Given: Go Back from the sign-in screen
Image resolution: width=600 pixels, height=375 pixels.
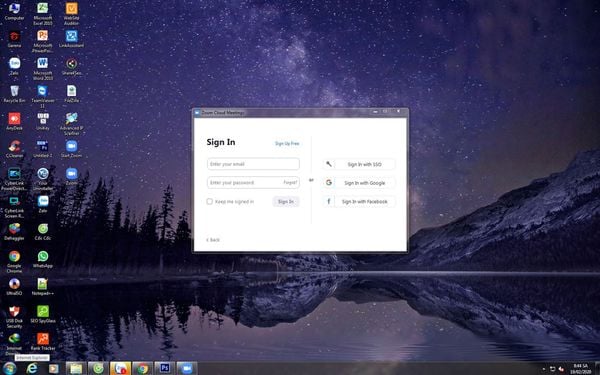Looking at the screenshot, I should [213, 240].
